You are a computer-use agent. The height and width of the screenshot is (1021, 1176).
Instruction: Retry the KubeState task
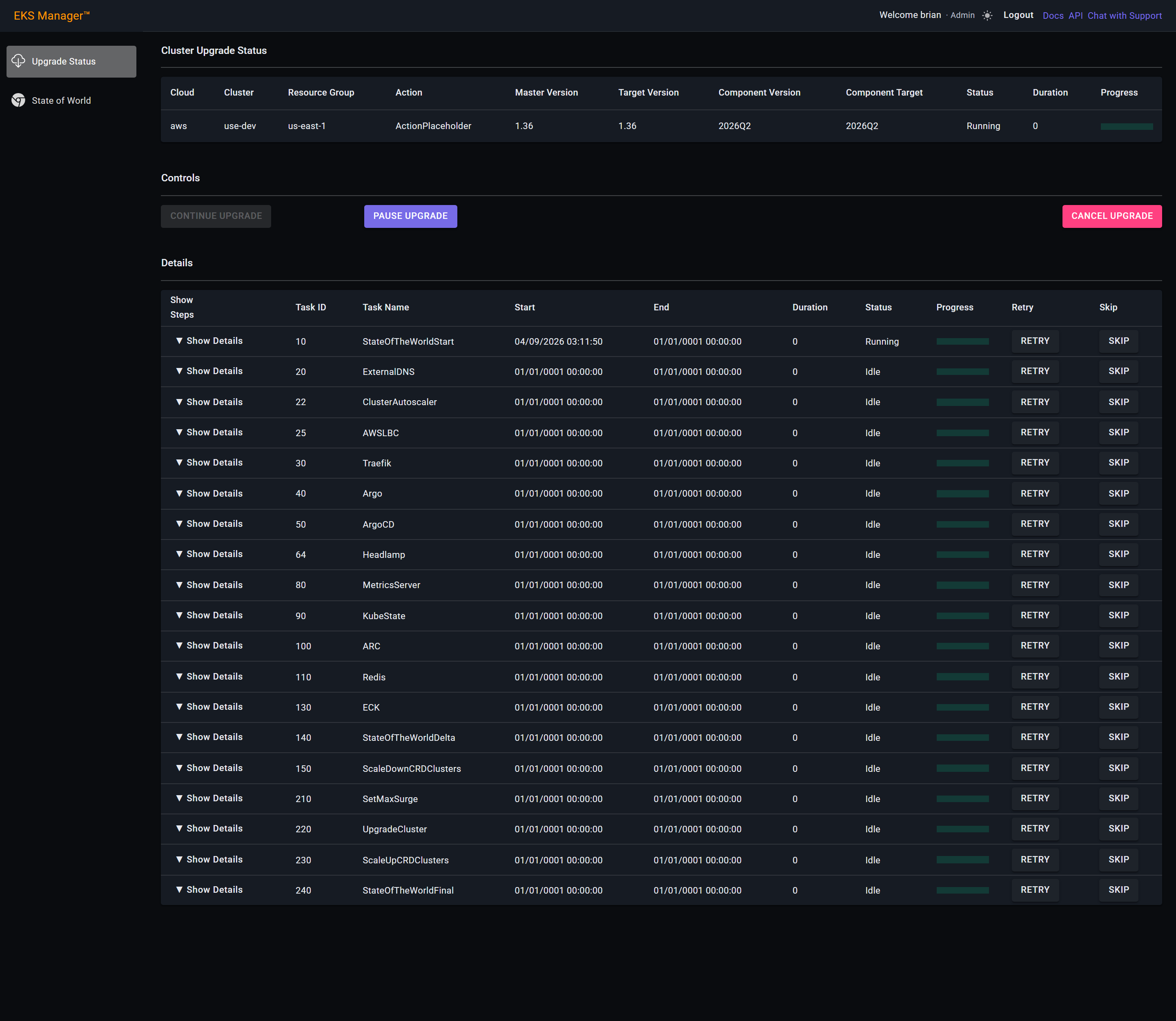pos(1035,615)
